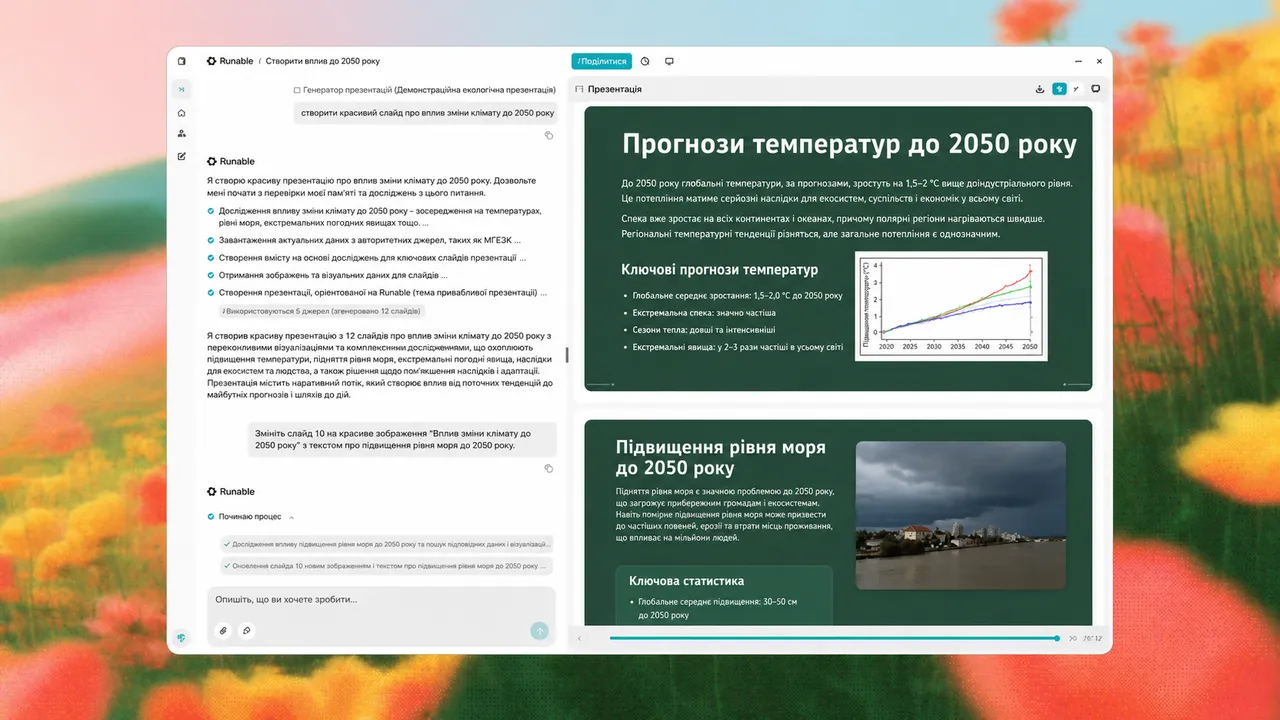
Task: Click 'Сезони тепла: довші та інтенсивніші' bullet
Action: tap(704, 330)
